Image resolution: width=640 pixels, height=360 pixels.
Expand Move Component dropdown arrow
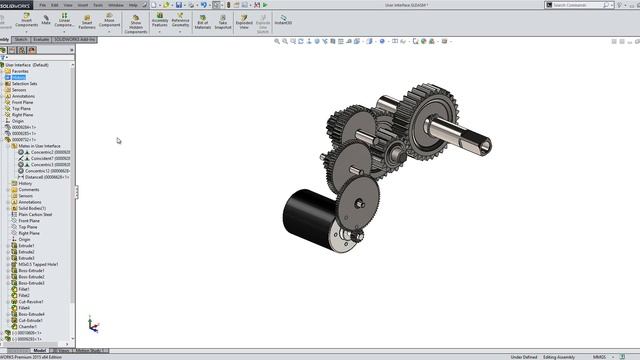click(x=109, y=31)
